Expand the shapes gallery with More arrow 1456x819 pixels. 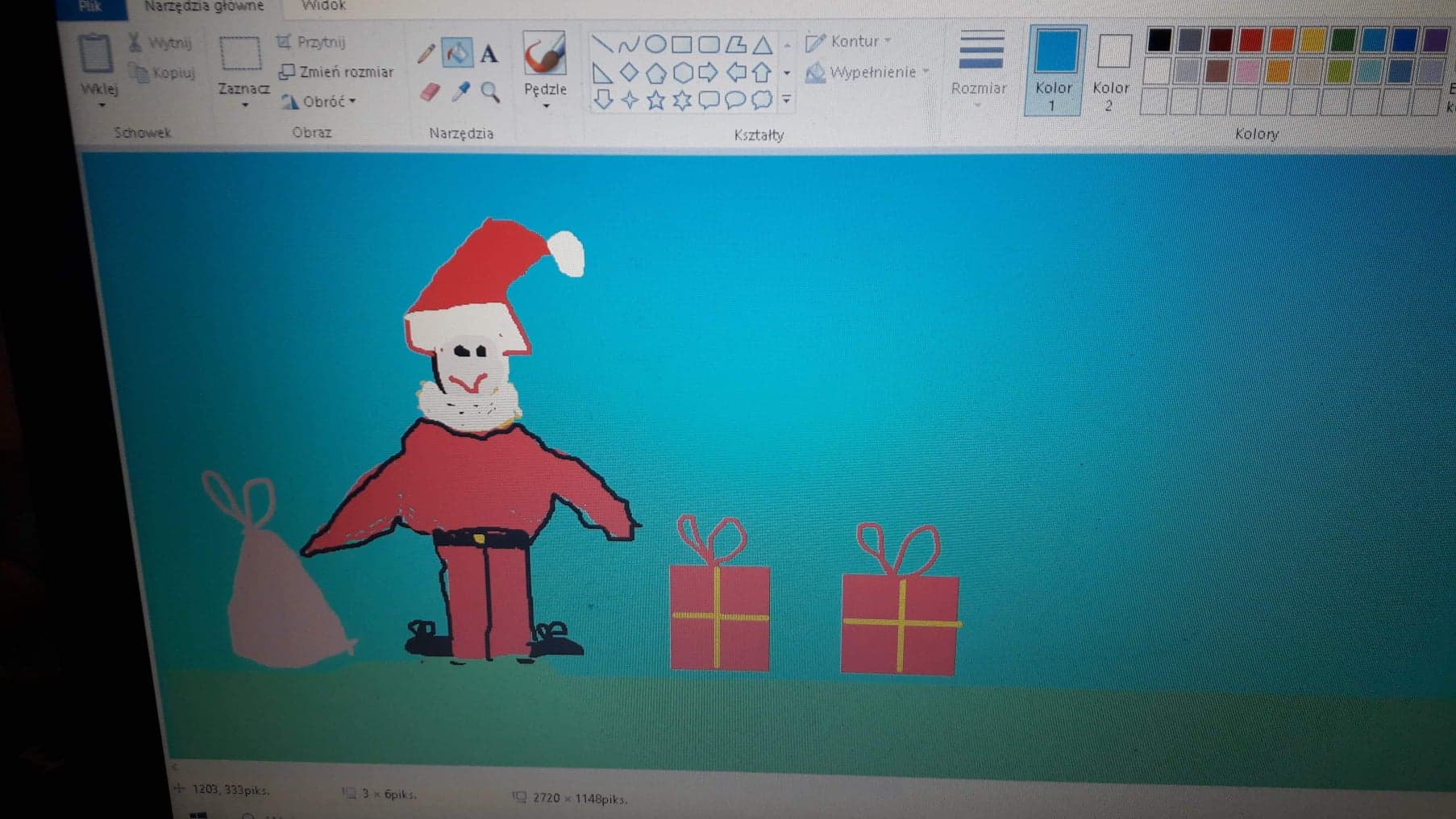click(787, 100)
